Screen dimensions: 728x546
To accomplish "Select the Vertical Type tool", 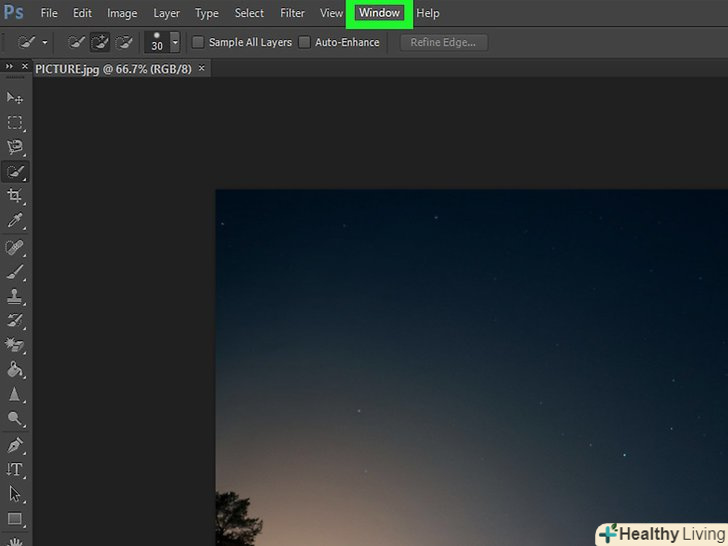I will point(14,469).
